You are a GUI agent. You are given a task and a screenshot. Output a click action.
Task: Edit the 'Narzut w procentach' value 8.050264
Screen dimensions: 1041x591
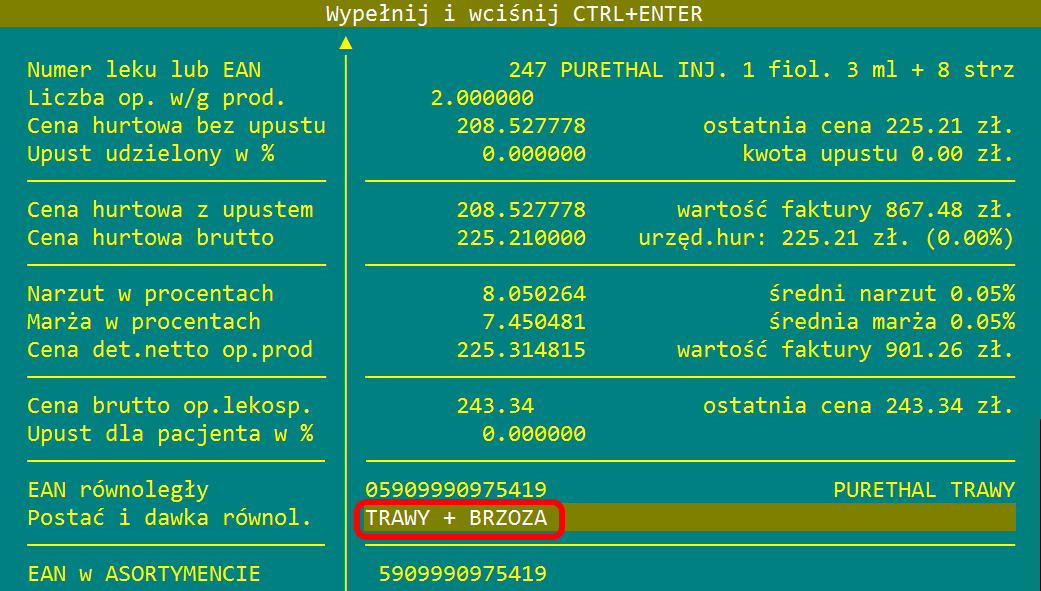point(534,294)
